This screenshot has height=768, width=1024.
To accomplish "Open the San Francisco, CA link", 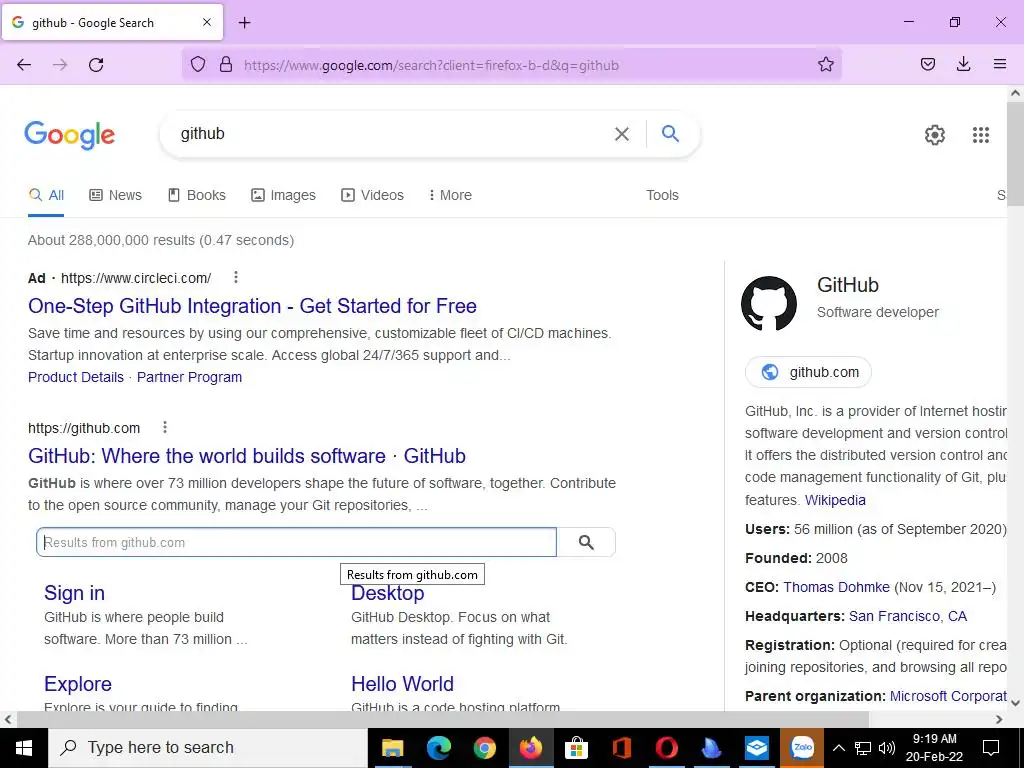I will click(x=908, y=616).
